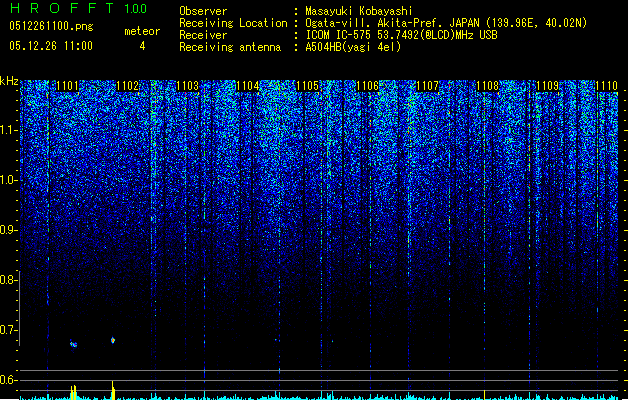The width and height of the screenshot is (629, 400).
Task: Click the 0.9 kHz axis tick label
Action: point(9,230)
